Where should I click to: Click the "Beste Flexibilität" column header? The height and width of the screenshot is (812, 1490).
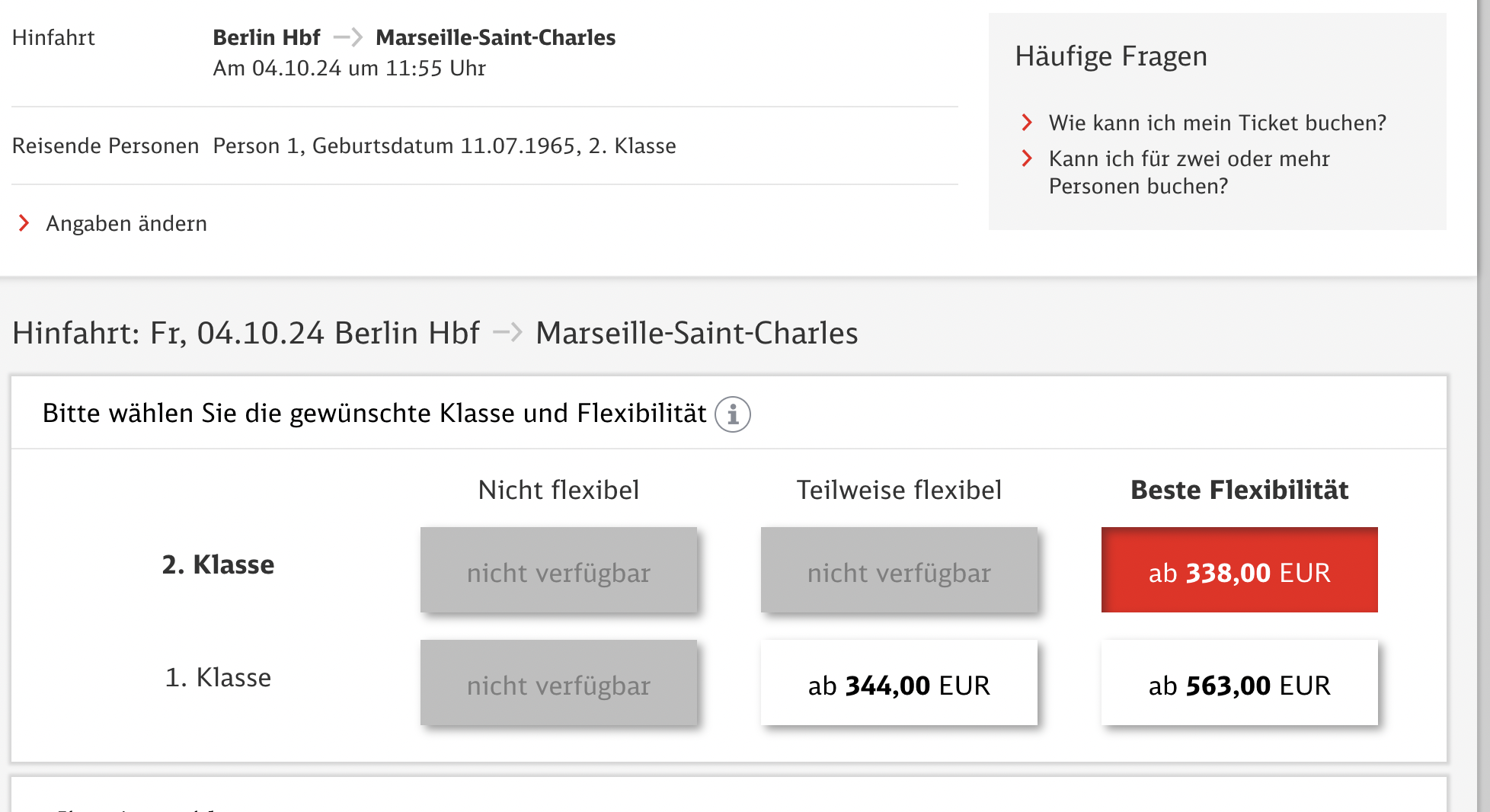tap(1239, 490)
